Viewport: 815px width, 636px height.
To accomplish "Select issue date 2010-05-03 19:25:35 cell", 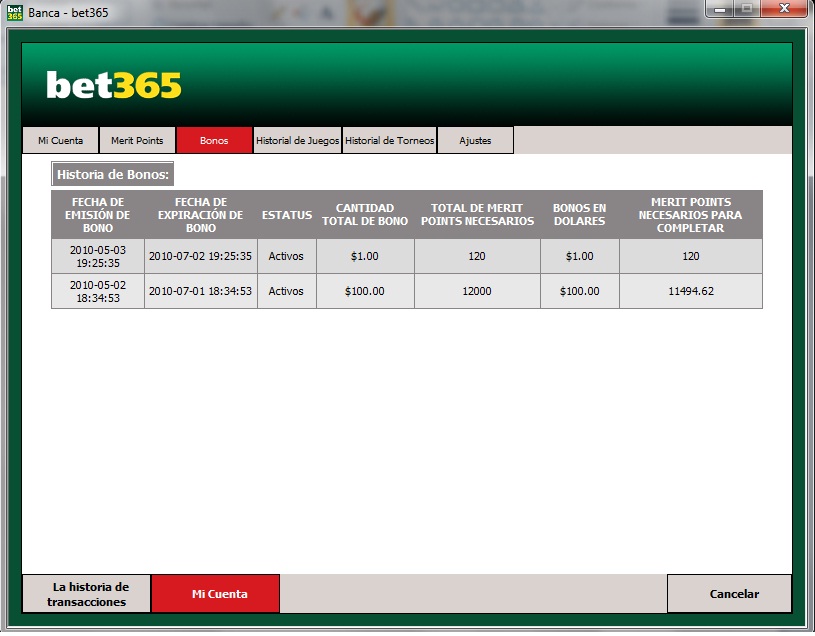I will pyautogui.click(x=98, y=256).
